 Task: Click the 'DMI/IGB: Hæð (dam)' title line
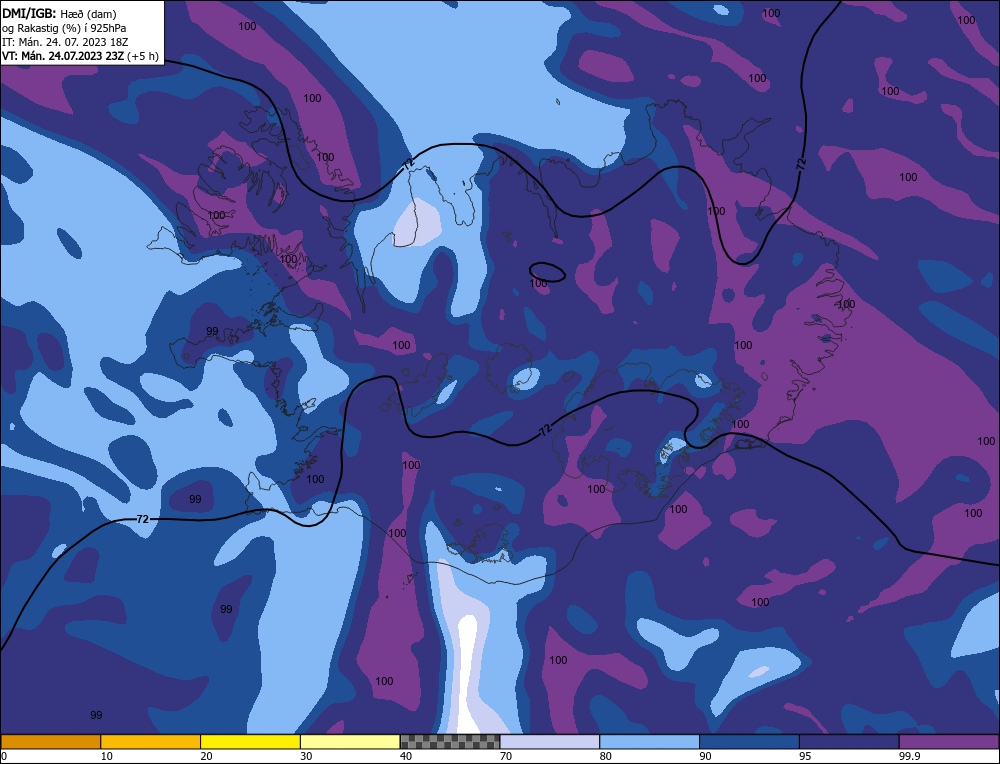tap(59, 13)
